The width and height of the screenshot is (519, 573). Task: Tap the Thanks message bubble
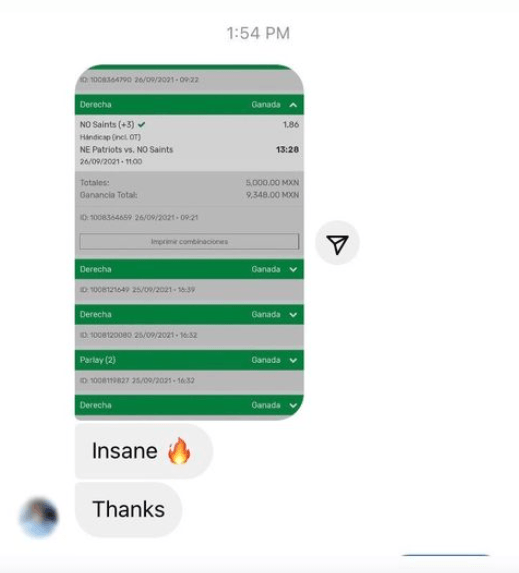click(128, 509)
